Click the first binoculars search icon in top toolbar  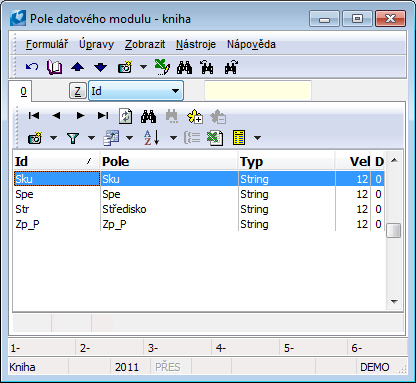[184, 67]
